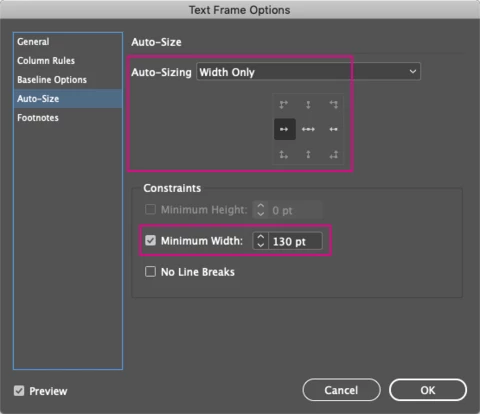Decrease Minimum Width using down arrow
The image size is (480, 414).
point(261,245)
